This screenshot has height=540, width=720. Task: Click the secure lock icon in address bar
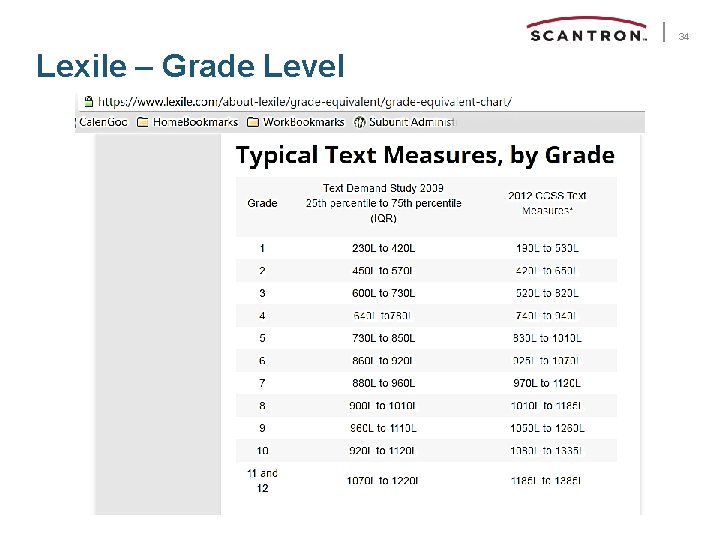point(88,101)
